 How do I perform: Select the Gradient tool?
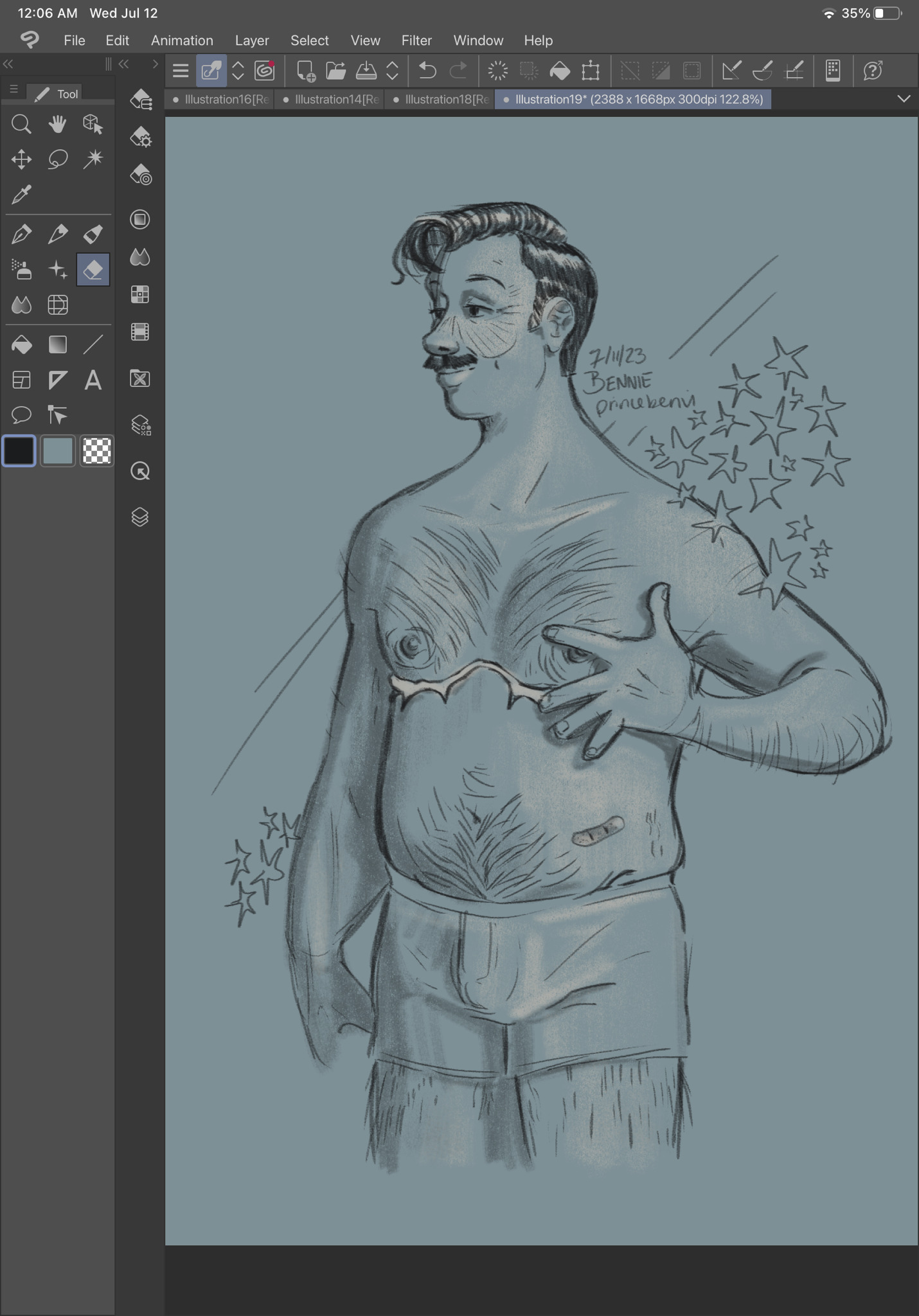coord(58,345)
